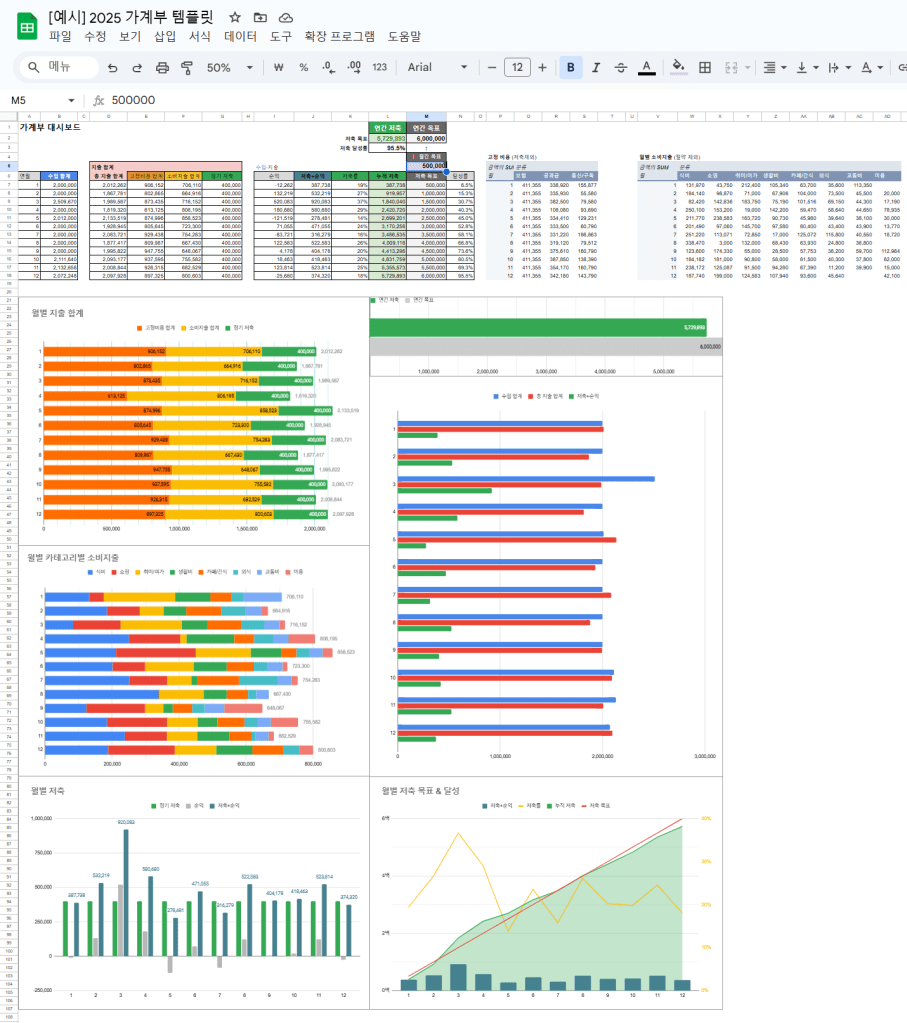Click the borders icon
907x1023 pixels.
pos(705,68)
